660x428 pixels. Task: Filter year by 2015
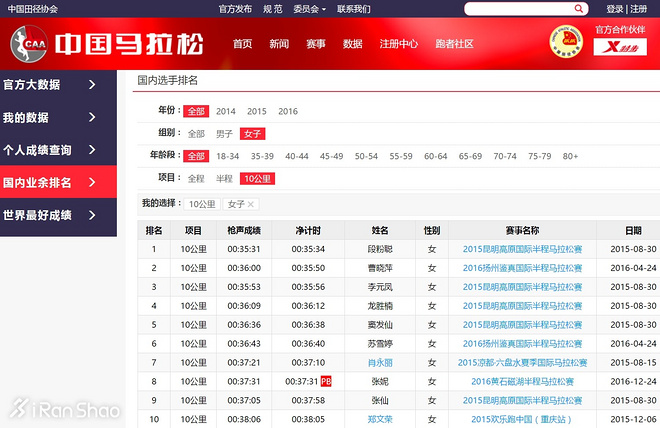[257, 111]
